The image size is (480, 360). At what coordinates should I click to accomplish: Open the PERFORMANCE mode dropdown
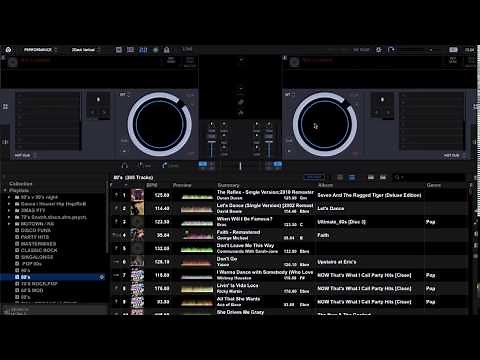[40, 50]
